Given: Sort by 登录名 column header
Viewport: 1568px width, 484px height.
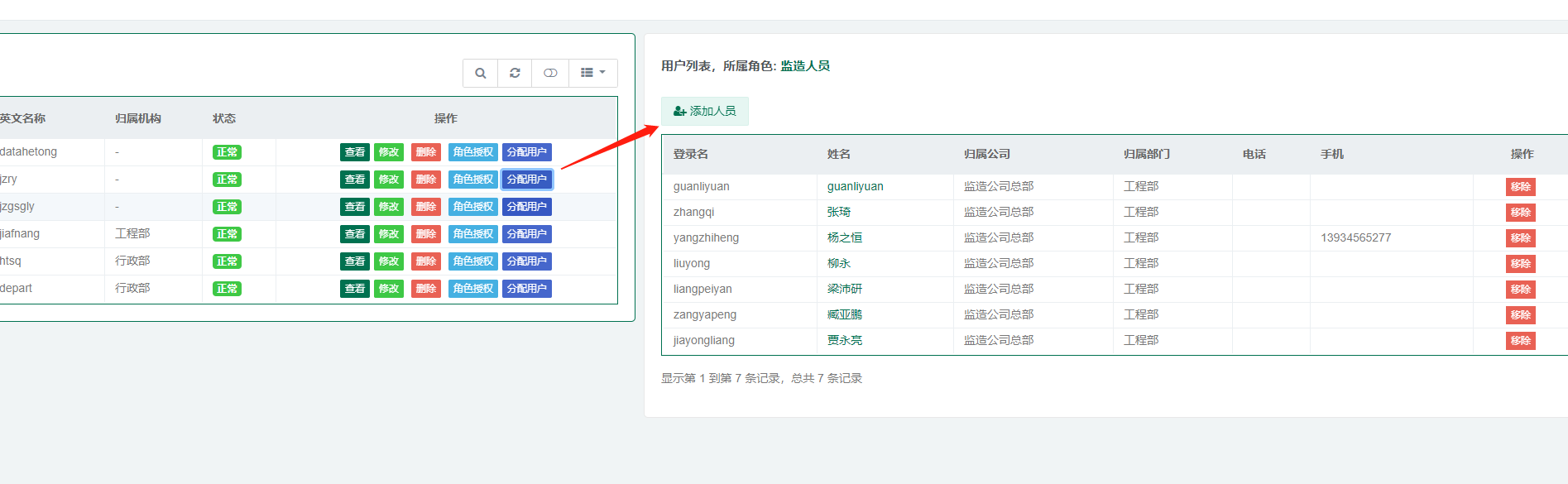Looking at the screenshot, I should [x=691, y=154].
